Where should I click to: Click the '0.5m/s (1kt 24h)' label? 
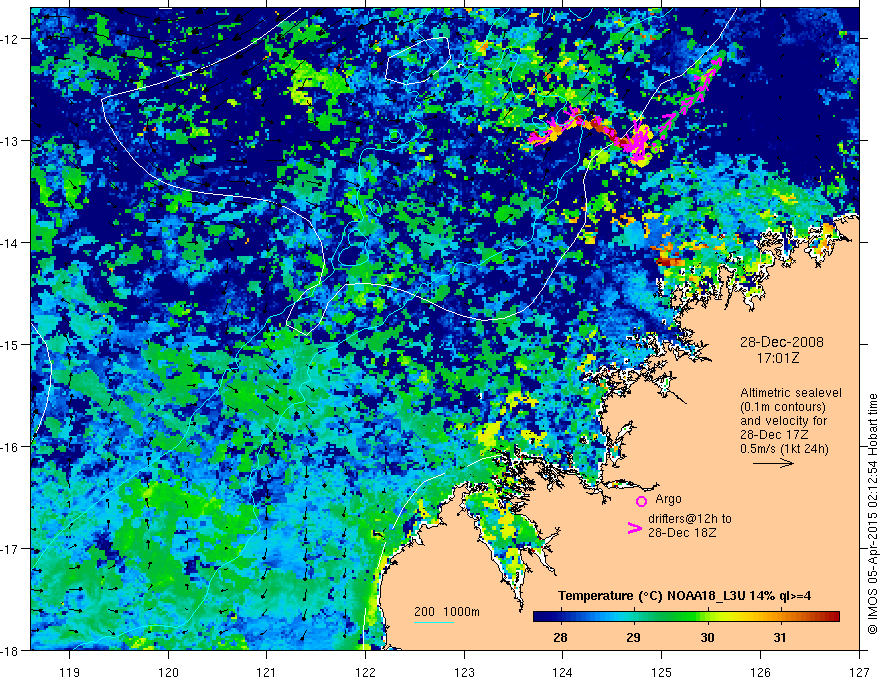(x=785, y=449)
